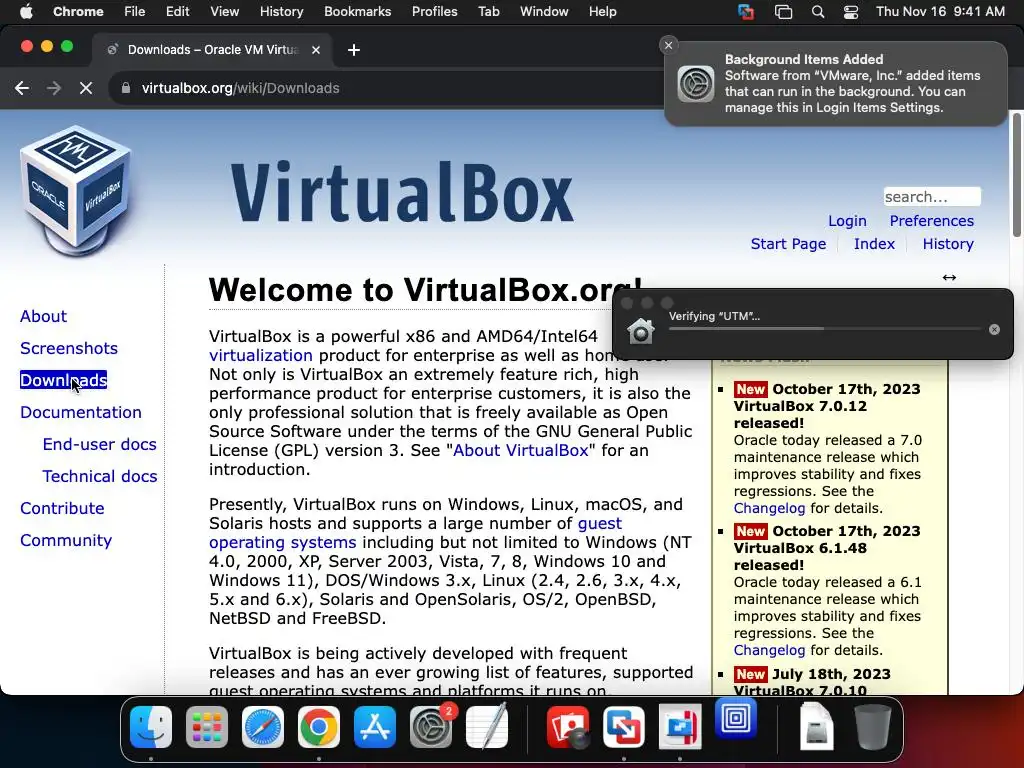Viewport: 1024px width, 768px height.
Task: Click the Stage Manager menu bar icon
Action: click(783, 11)
